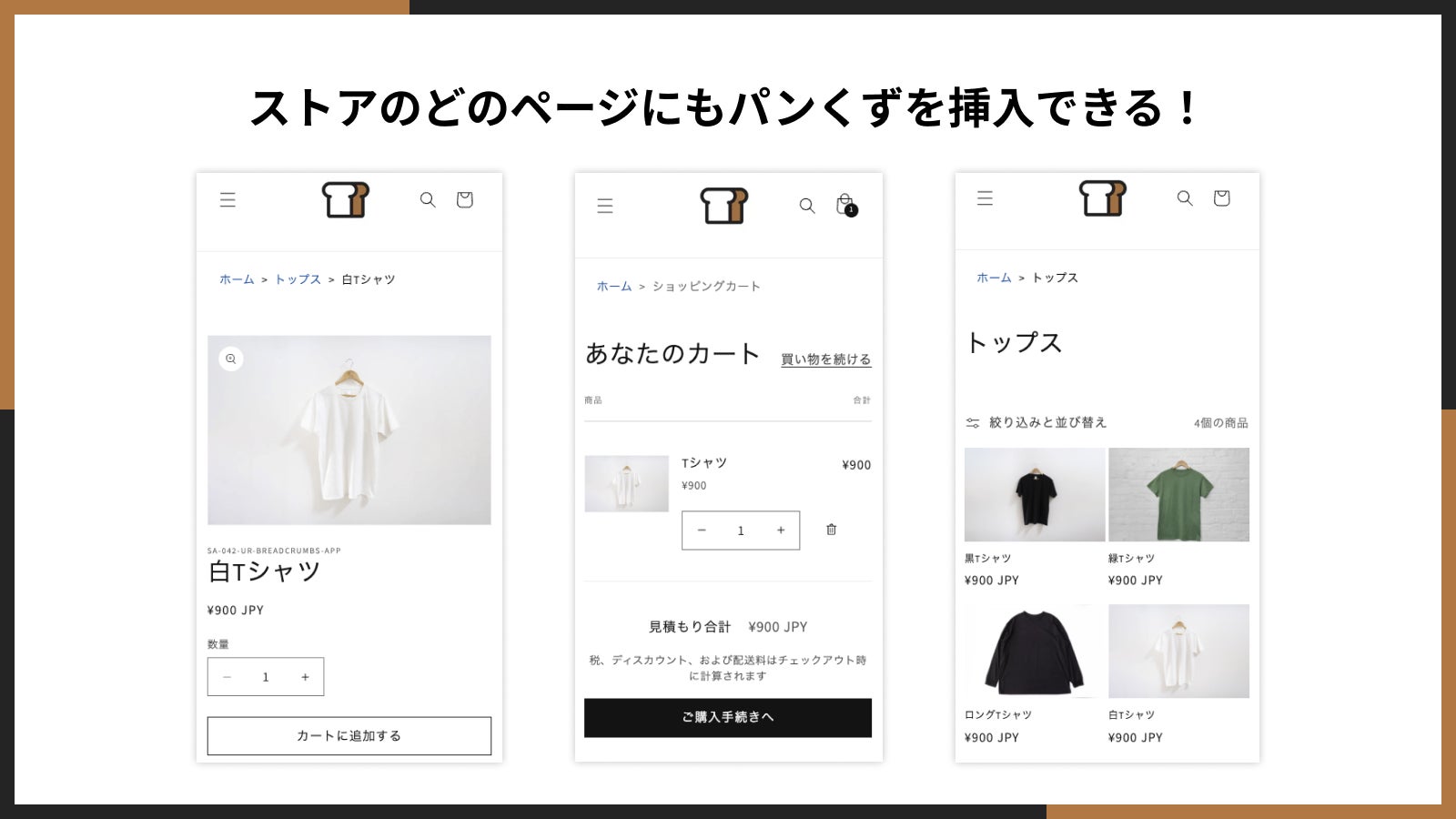The height and width of the screenshot is (819, 1456).
Task: Click cart icon on トップス collection page
Action: point(1221,197)
